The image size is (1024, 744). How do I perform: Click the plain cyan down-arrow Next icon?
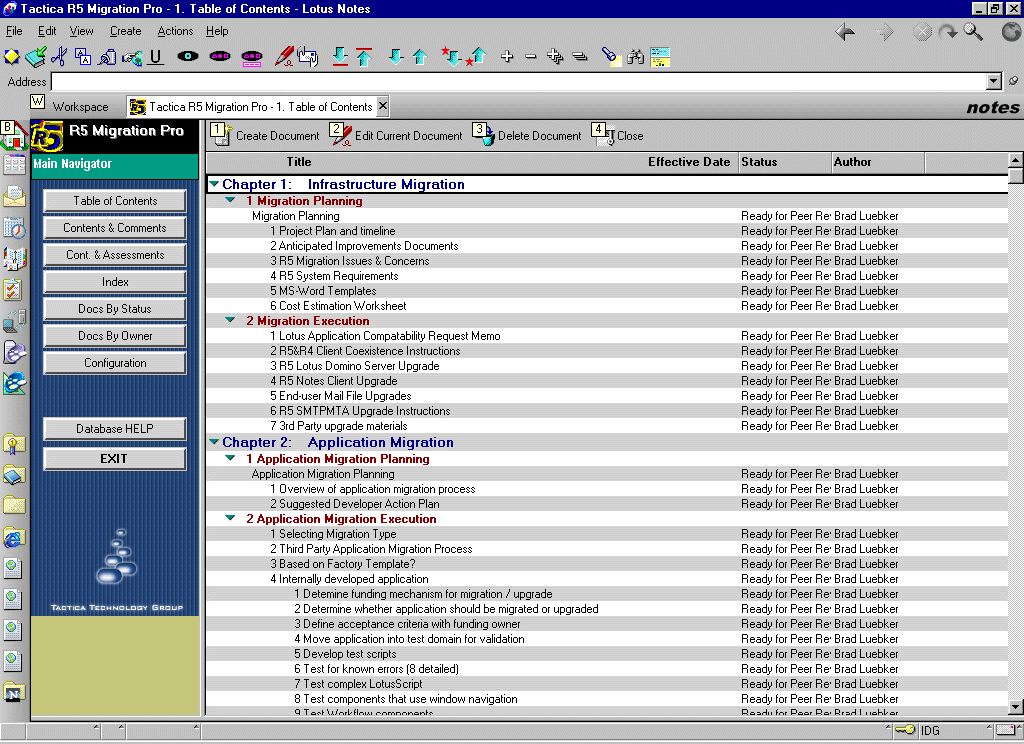[396, 57]
